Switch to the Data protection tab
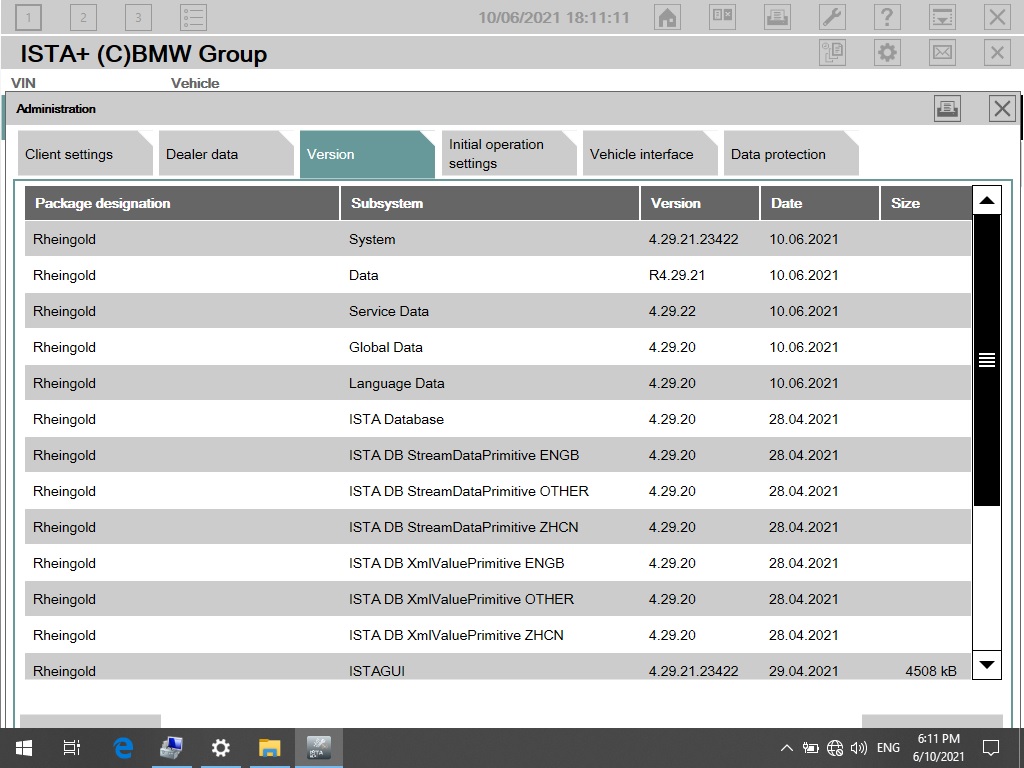 coord(791,154)
